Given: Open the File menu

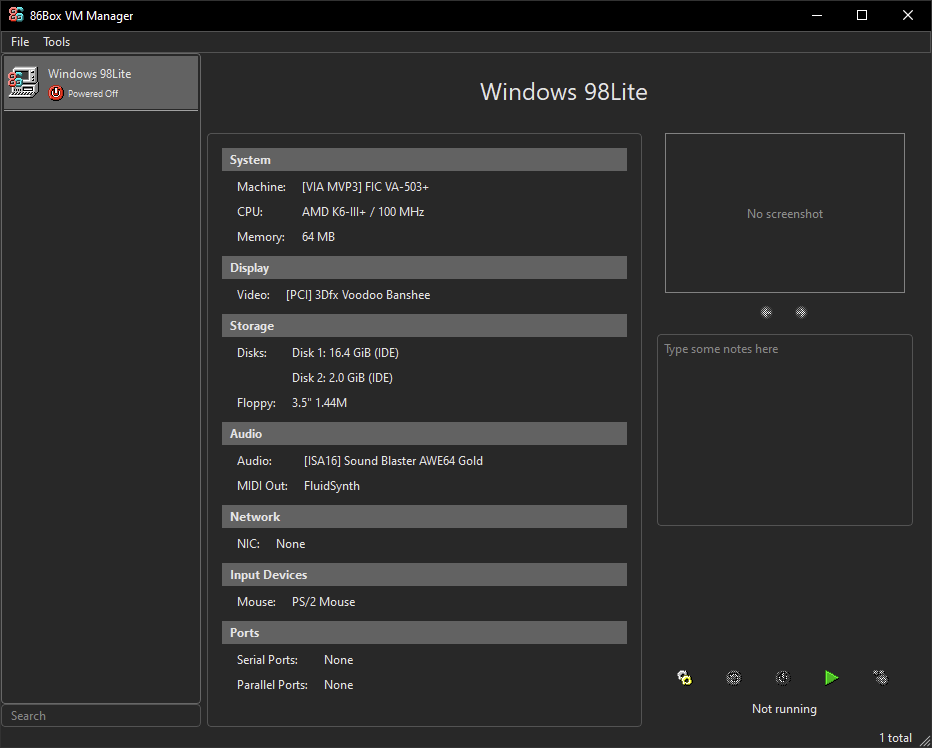Looking at the screenshot, I should (x=20, y=42).
